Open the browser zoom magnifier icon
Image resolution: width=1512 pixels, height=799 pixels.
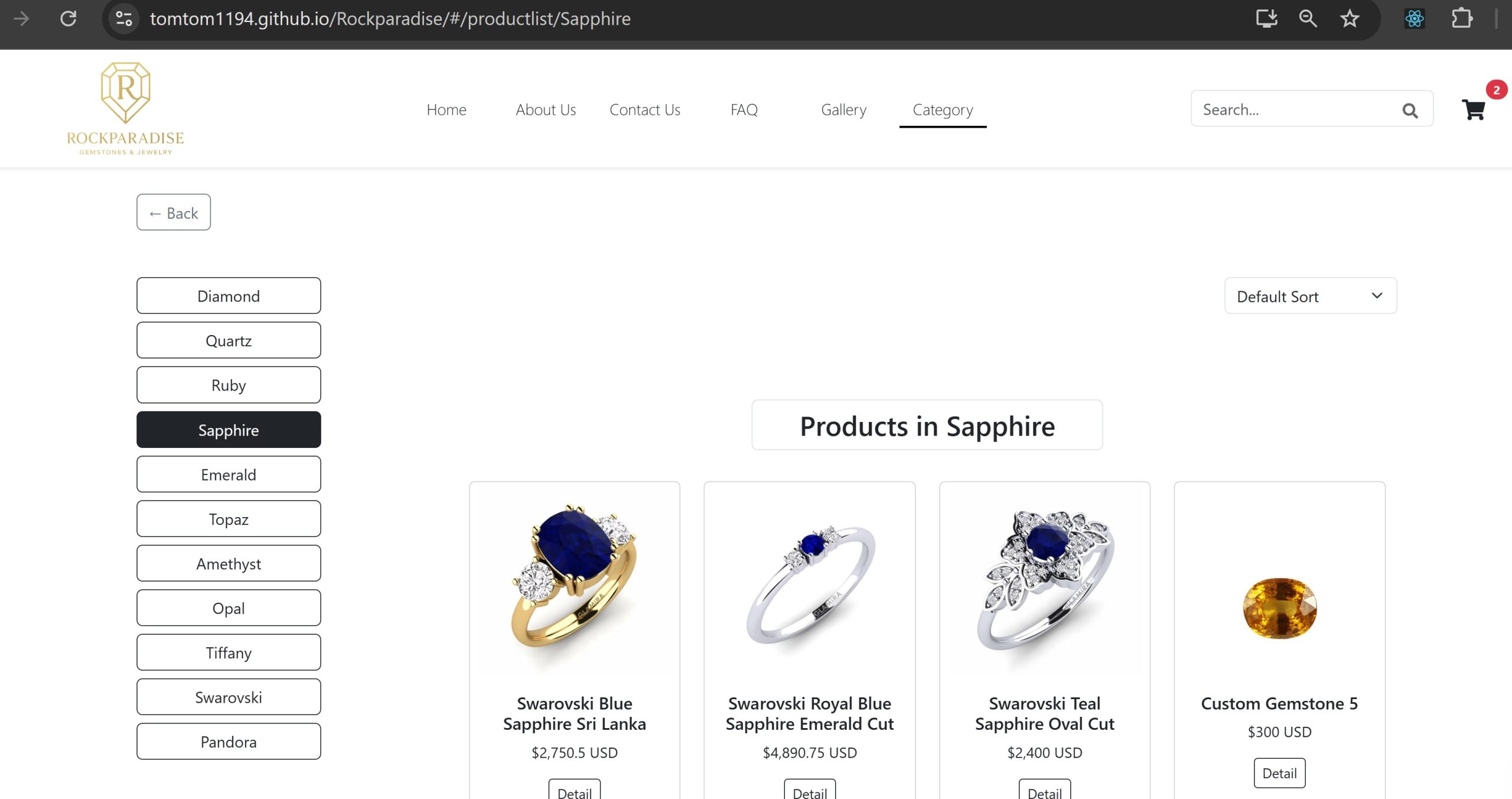(x=1308, y=19)
